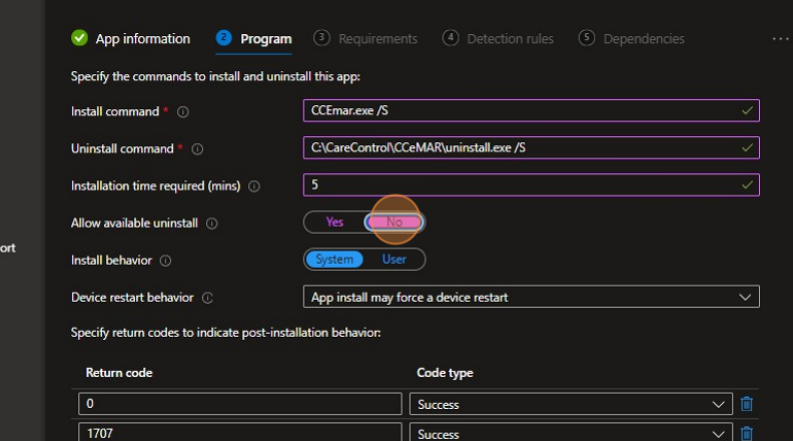Delete the return code 0 row
This screenshot has height=441, width=793.
click(746, 404)
